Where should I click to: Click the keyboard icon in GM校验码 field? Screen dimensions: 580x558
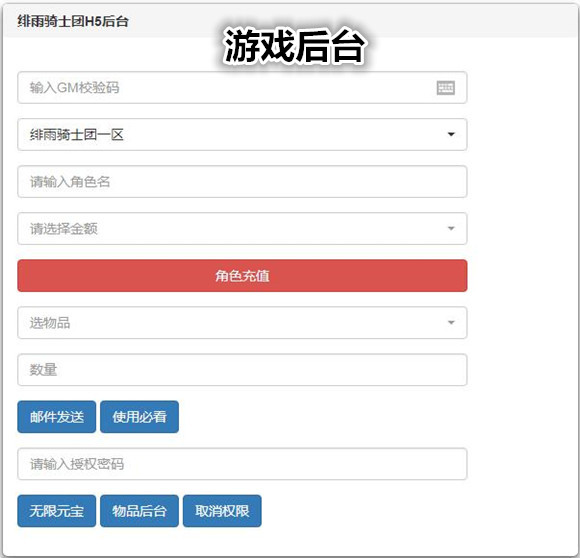(445, 88)
